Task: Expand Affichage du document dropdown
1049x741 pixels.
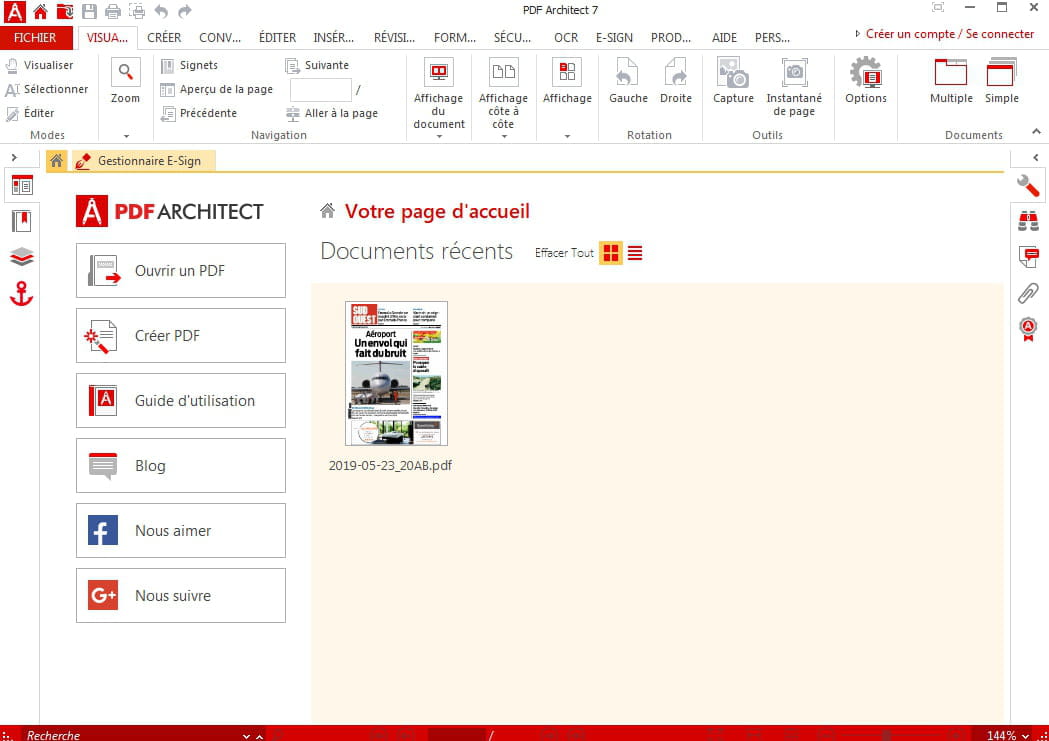Action: point(440,136)
